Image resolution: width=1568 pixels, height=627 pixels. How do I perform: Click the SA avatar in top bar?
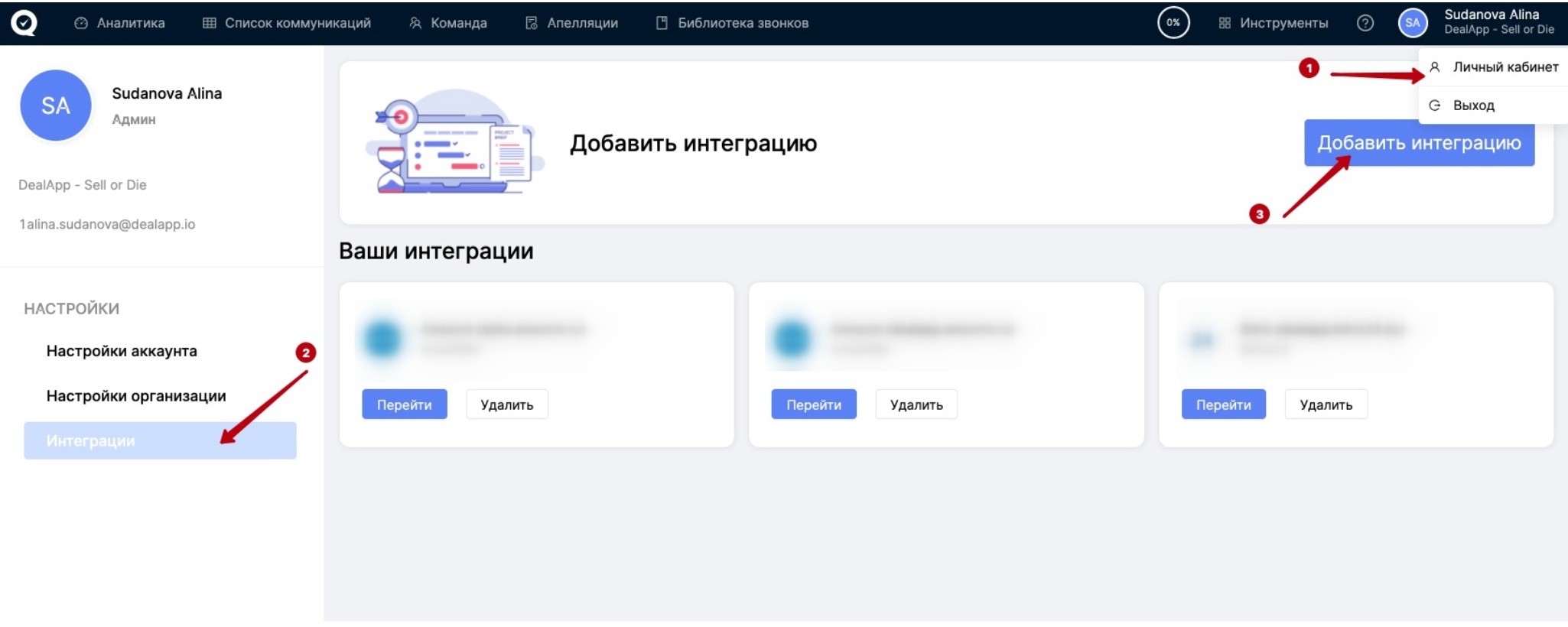coord(1412,23)
